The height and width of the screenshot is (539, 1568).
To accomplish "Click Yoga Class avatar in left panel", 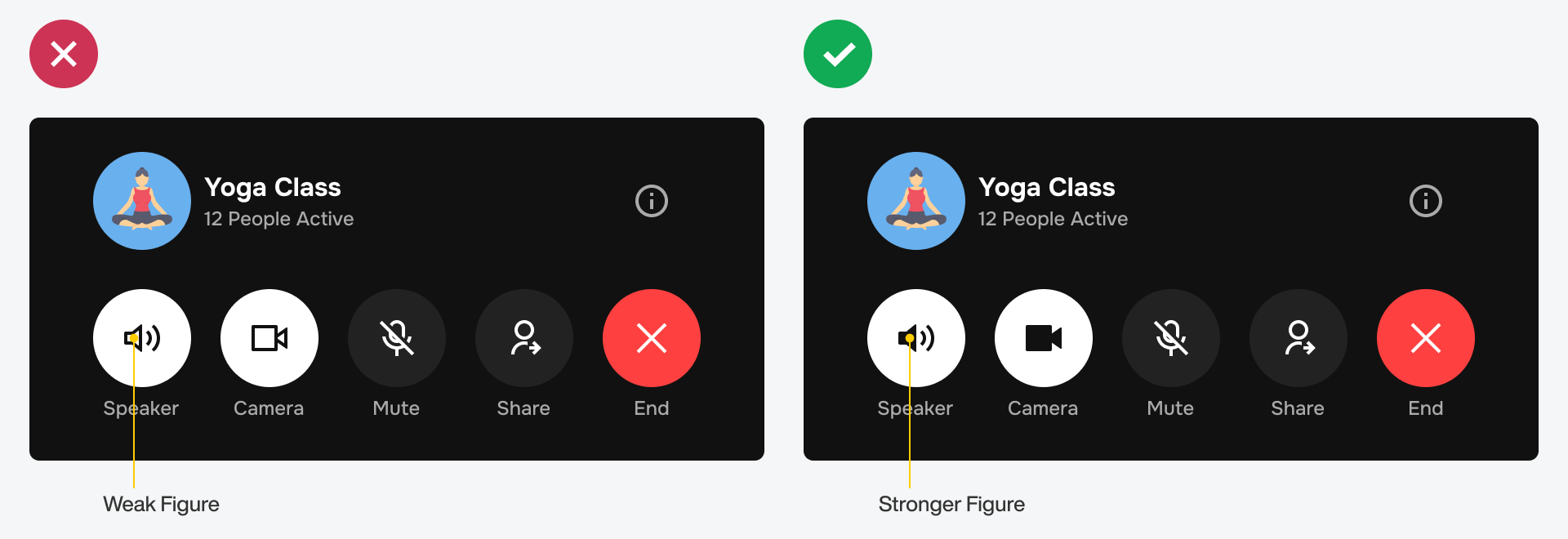I will (x=142, y=201).
